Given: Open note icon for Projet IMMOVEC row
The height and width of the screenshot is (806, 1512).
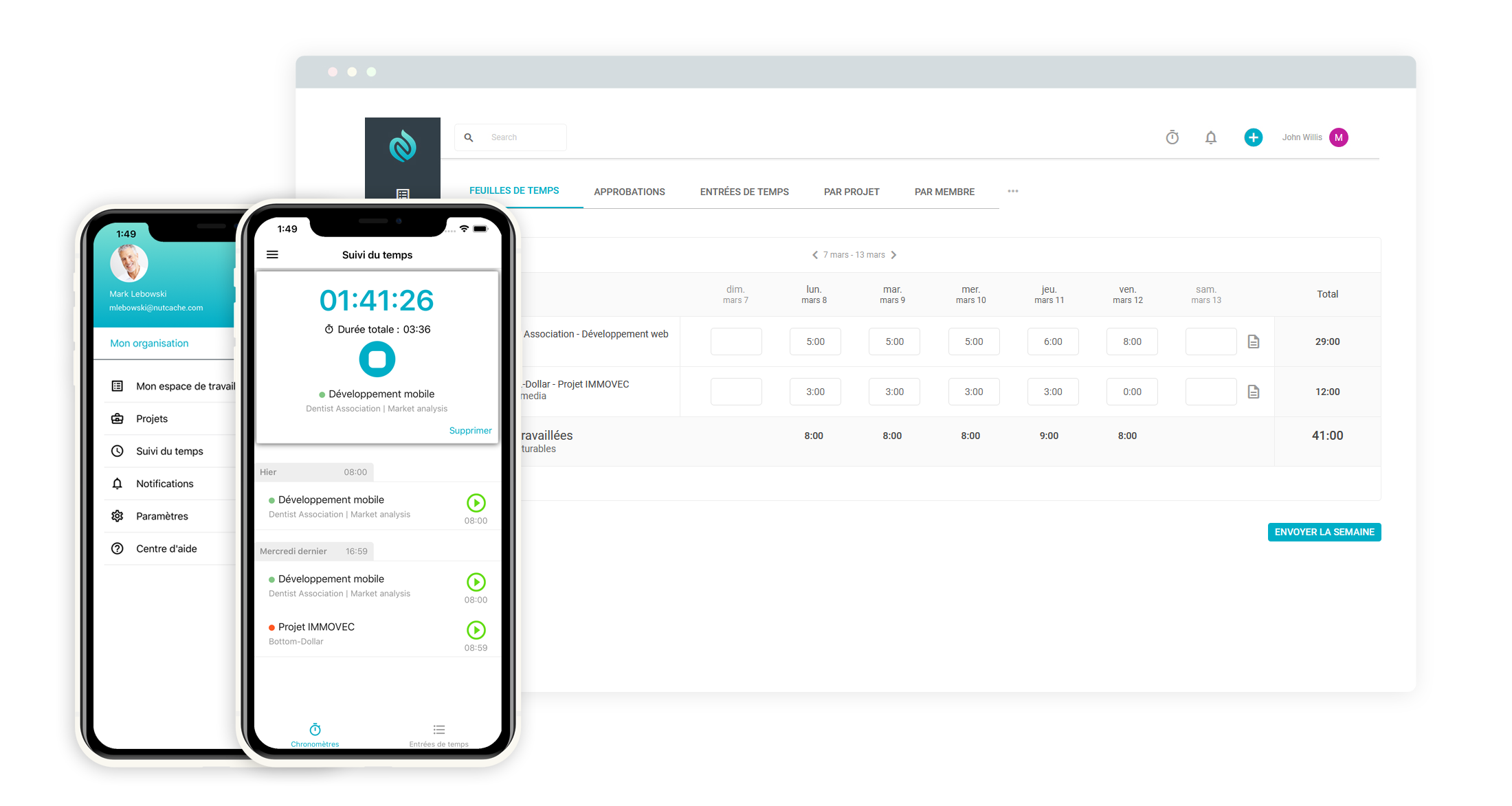Looking at the screenshot, I should [x=1253, y=392].
